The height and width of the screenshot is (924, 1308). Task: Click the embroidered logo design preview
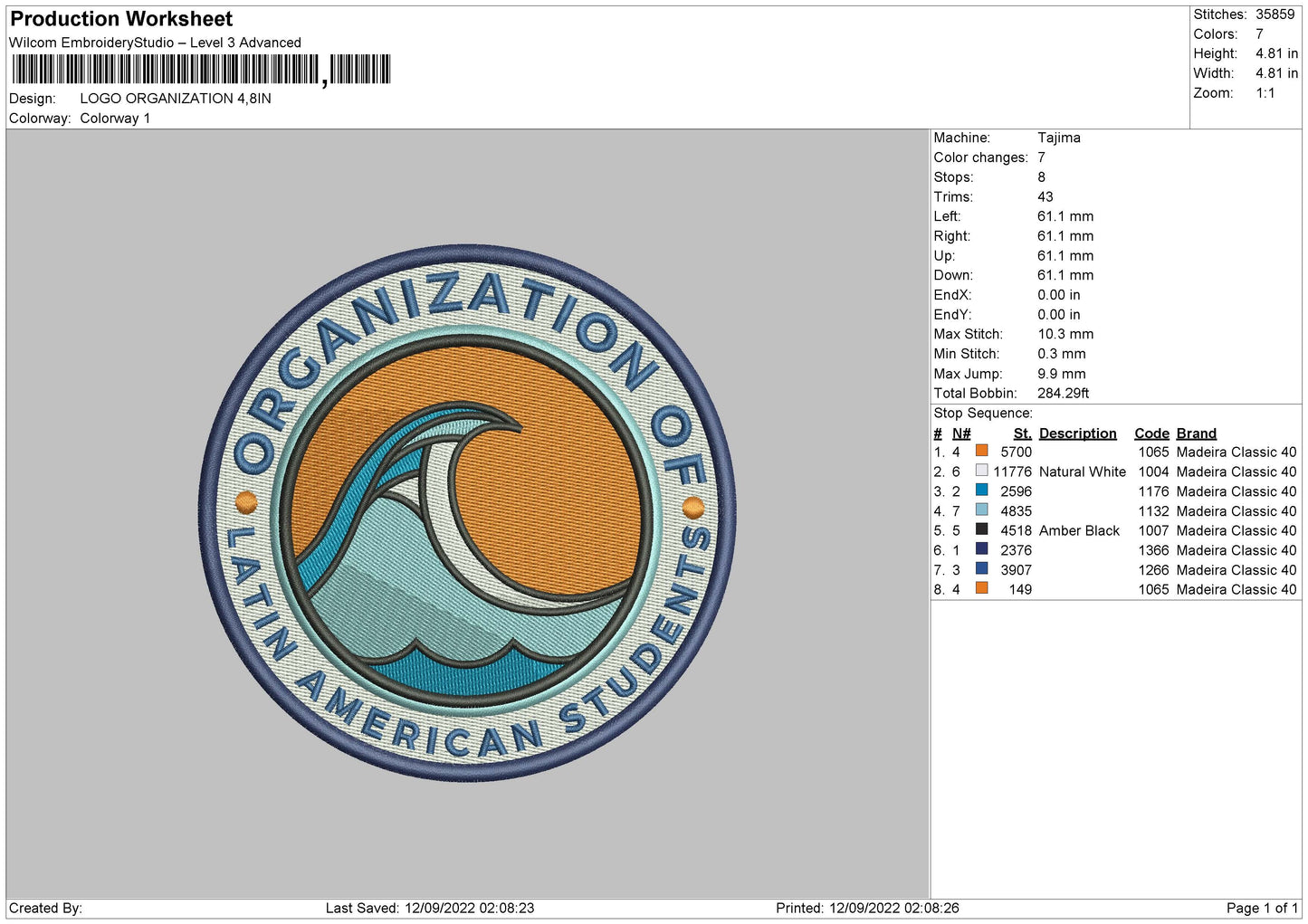coord(467,514)
